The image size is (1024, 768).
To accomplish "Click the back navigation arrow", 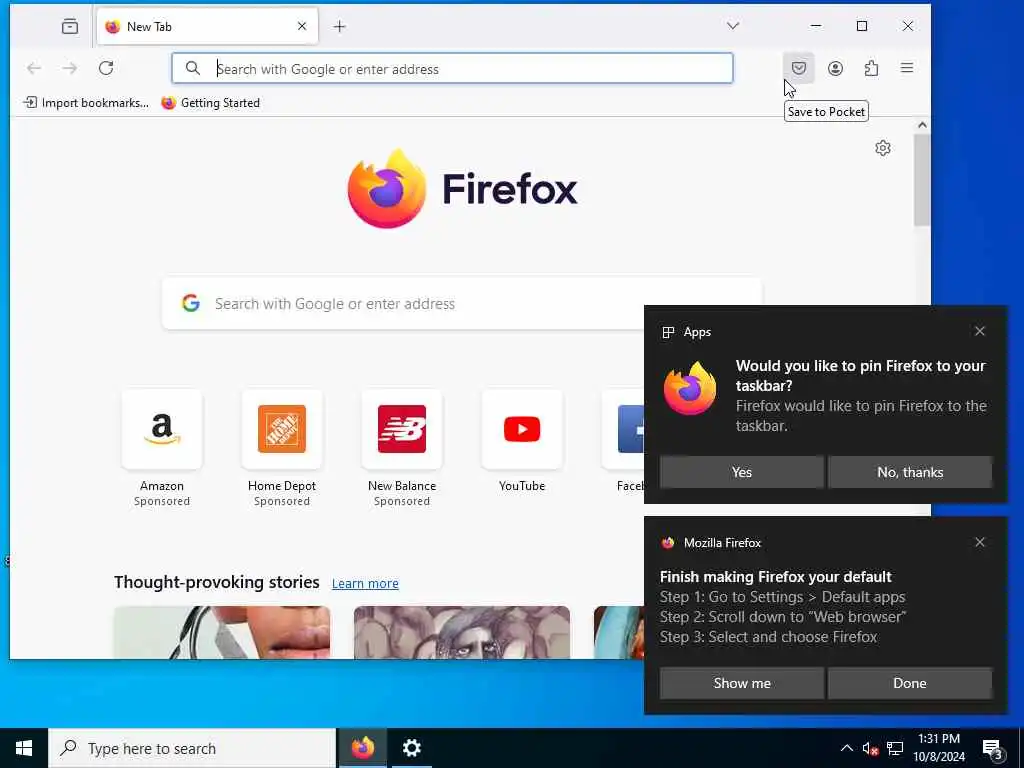I will pos(34,68).
